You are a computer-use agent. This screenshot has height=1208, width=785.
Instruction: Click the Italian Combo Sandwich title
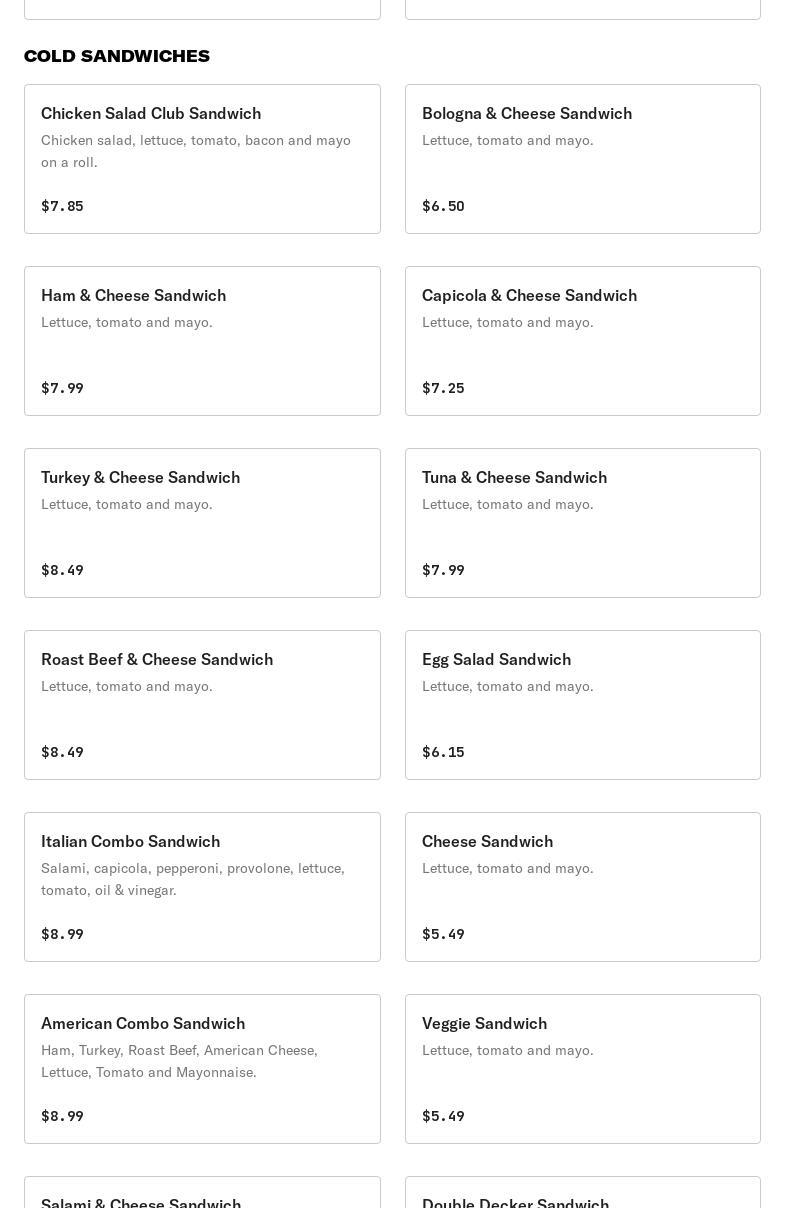pos(130,841)
